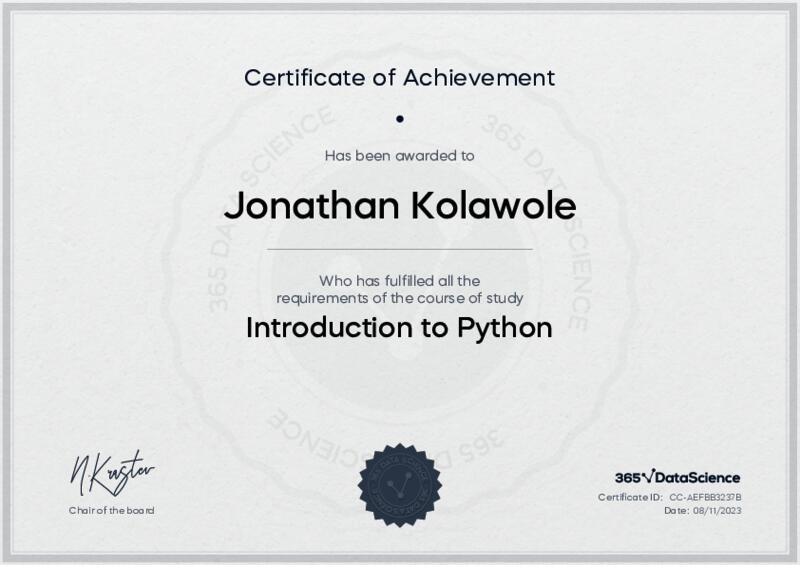The width and height of the screenshot is (800, 565).
Task: Click the node graph symbol inside the seal
Action: click(x=399, y=485)
